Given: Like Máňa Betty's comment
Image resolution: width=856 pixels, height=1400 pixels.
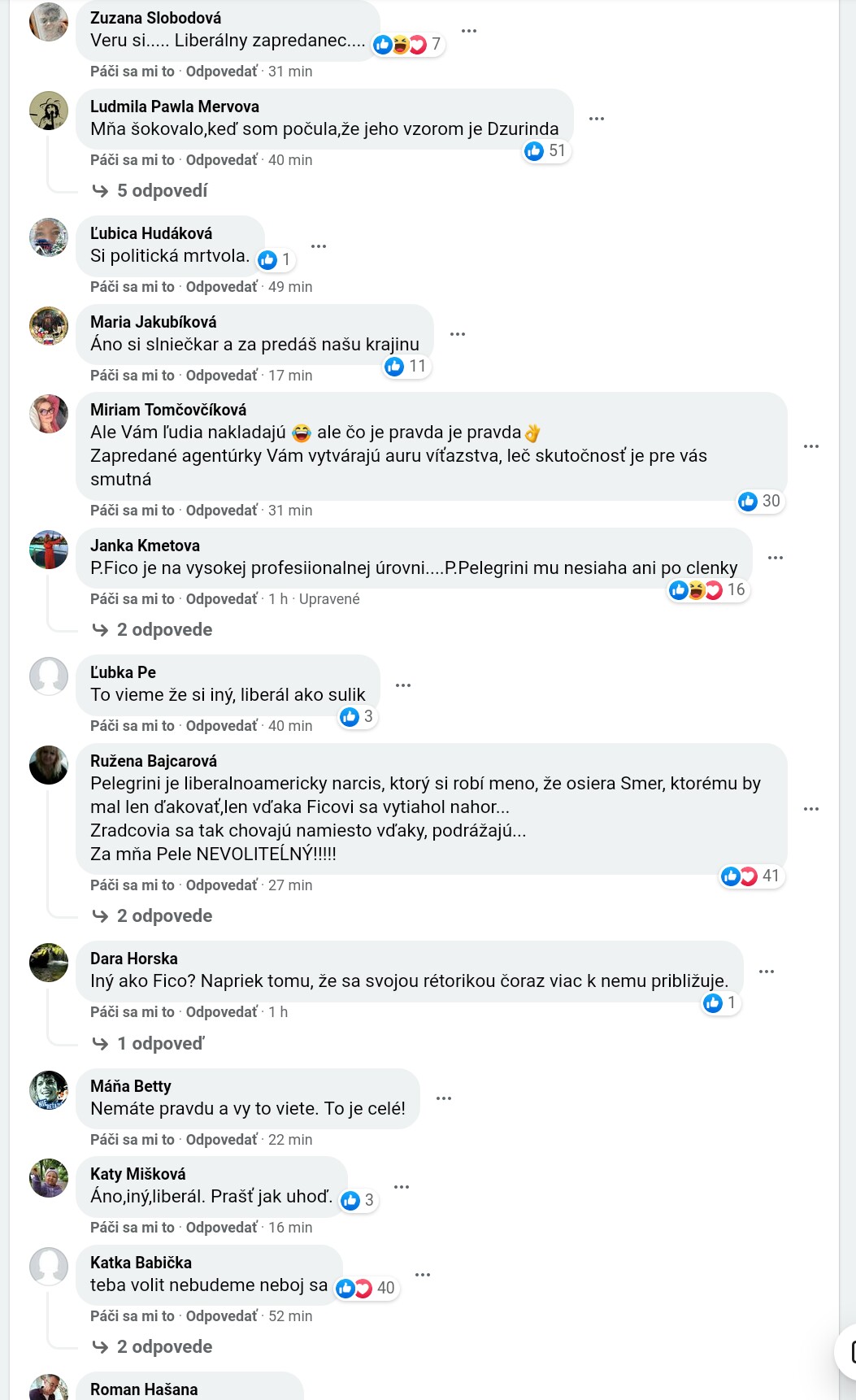Looking at the screenshot, I should tap(132, 1140).
